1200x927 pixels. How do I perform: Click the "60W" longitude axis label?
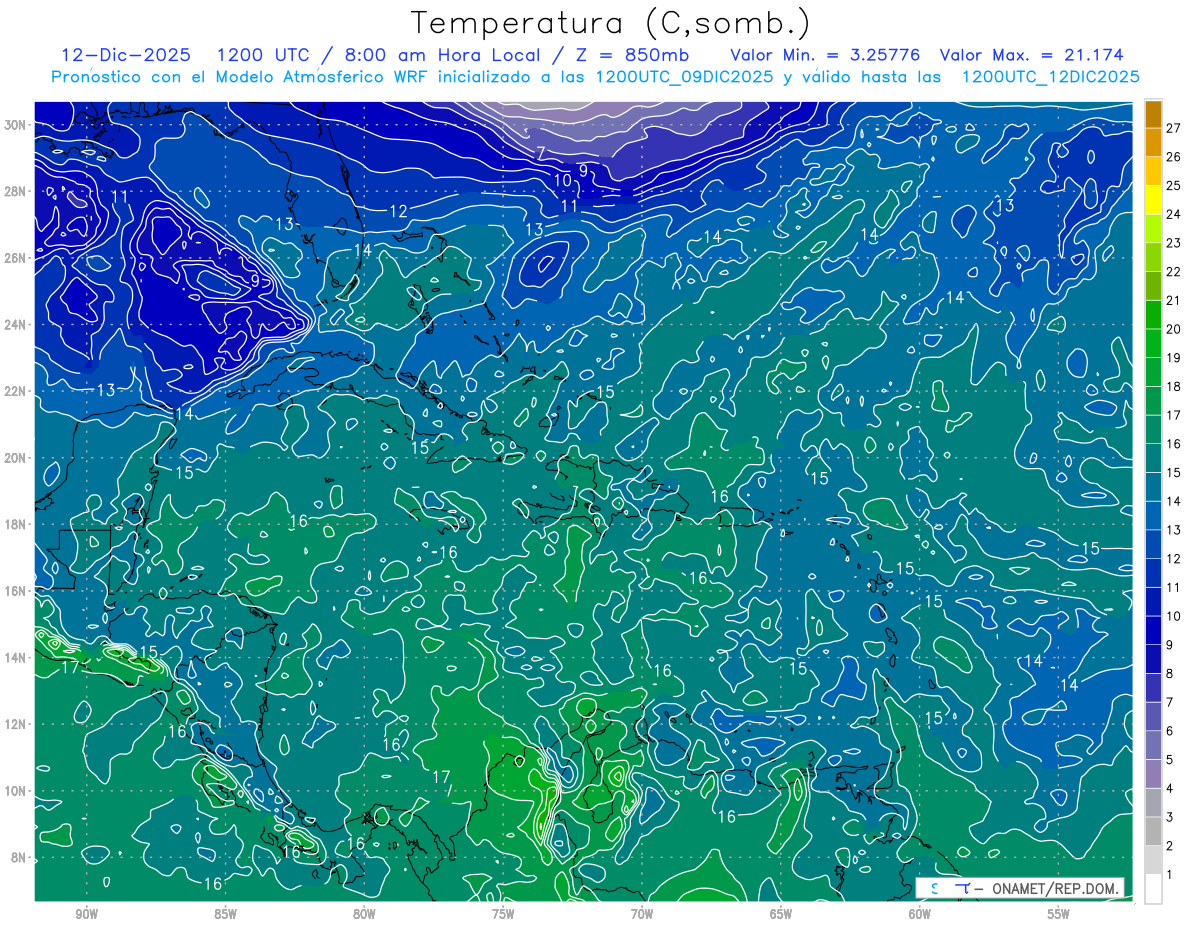[920, 914]
